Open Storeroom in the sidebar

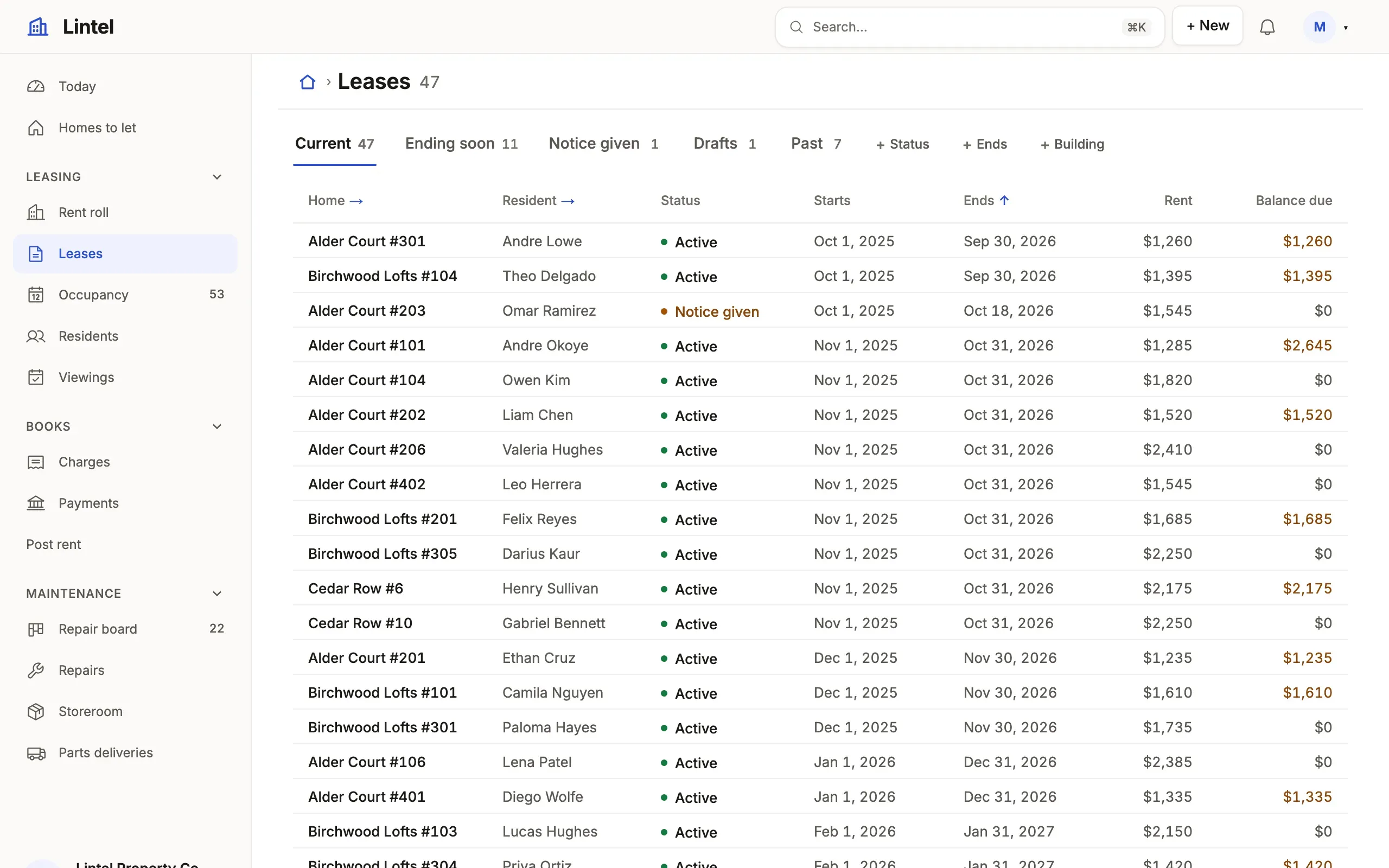click(125, 711)
